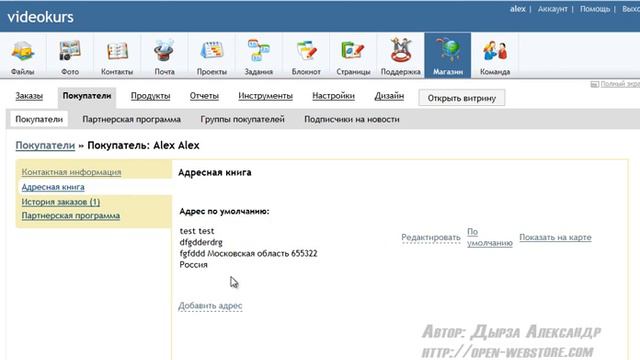Switch to the Настройки tab
The image size is (640, 360).
point(333,96)
